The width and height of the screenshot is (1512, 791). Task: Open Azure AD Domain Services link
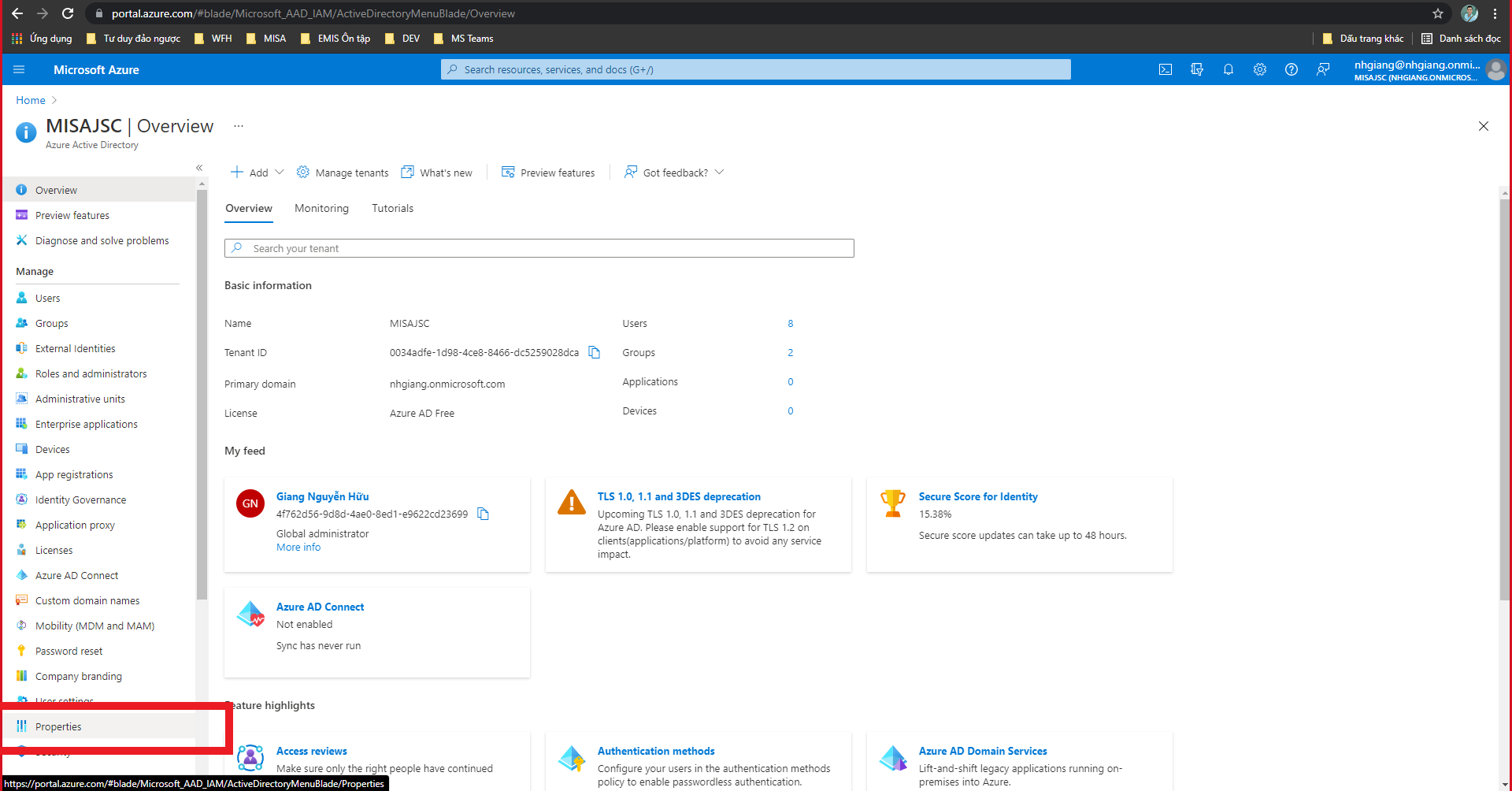point(983,751)
